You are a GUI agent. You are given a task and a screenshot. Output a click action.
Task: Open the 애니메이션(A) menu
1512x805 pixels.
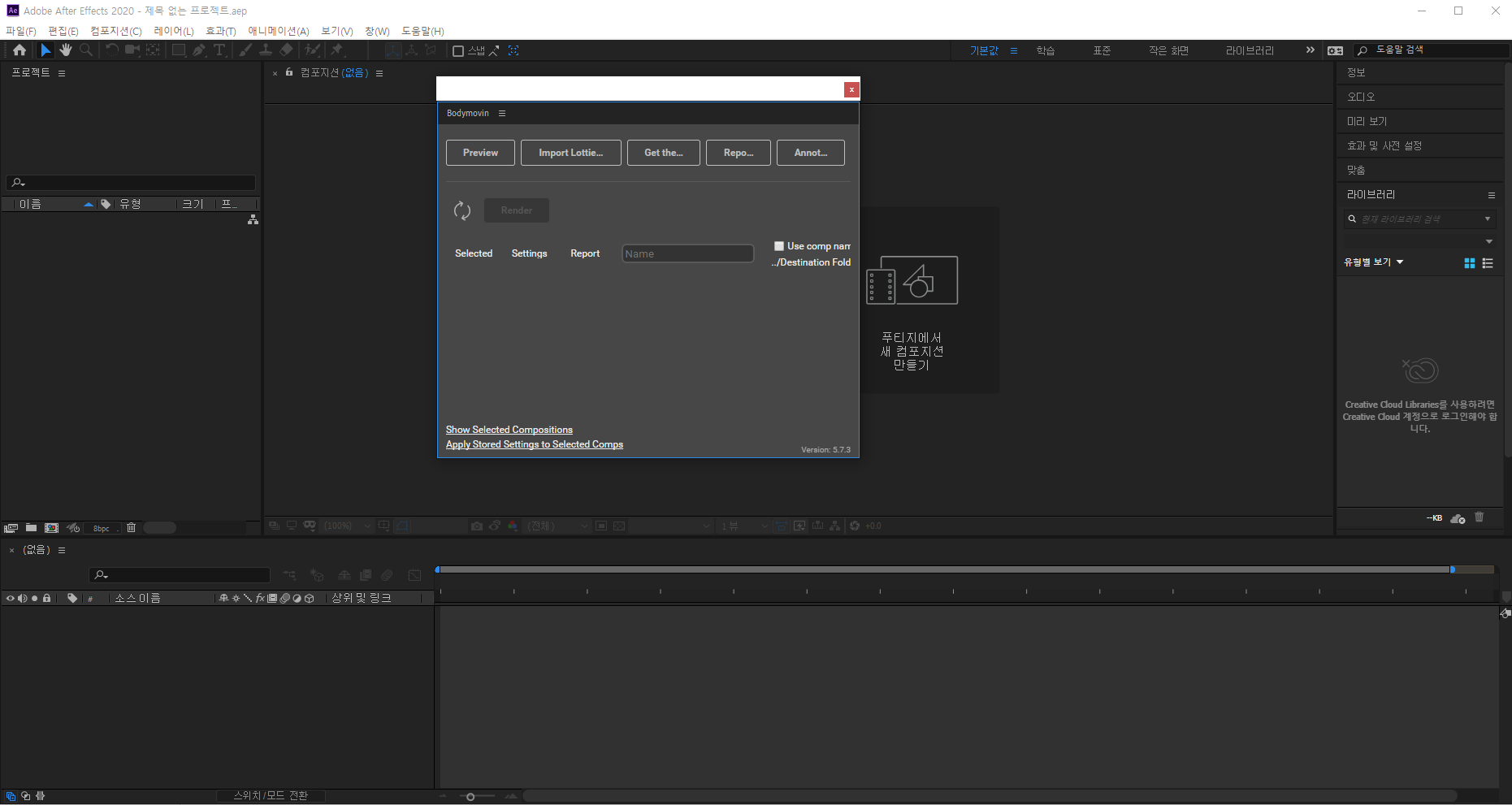[279, 31]
